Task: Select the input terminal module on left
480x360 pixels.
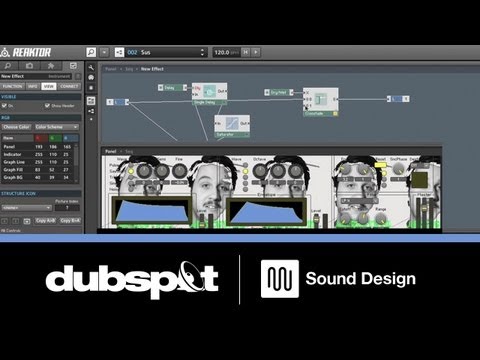Action: coord(118,102)
